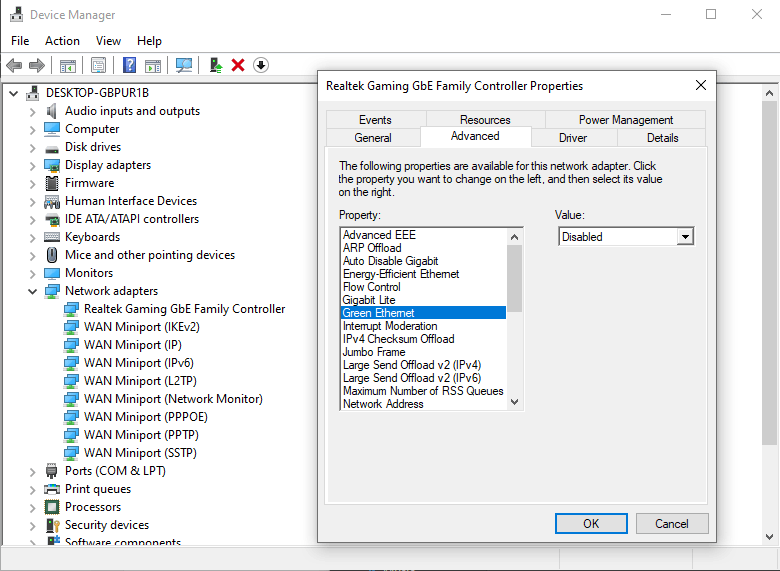Select the Energy-Efficient Ethernet property

click(x=423, y=274)
